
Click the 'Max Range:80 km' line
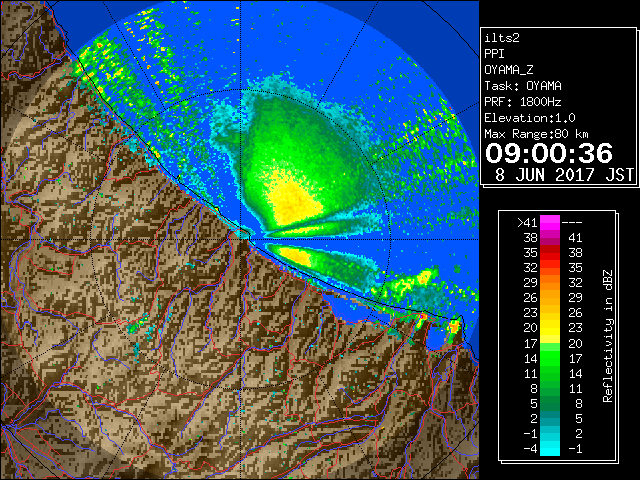[x=536, y=134]
